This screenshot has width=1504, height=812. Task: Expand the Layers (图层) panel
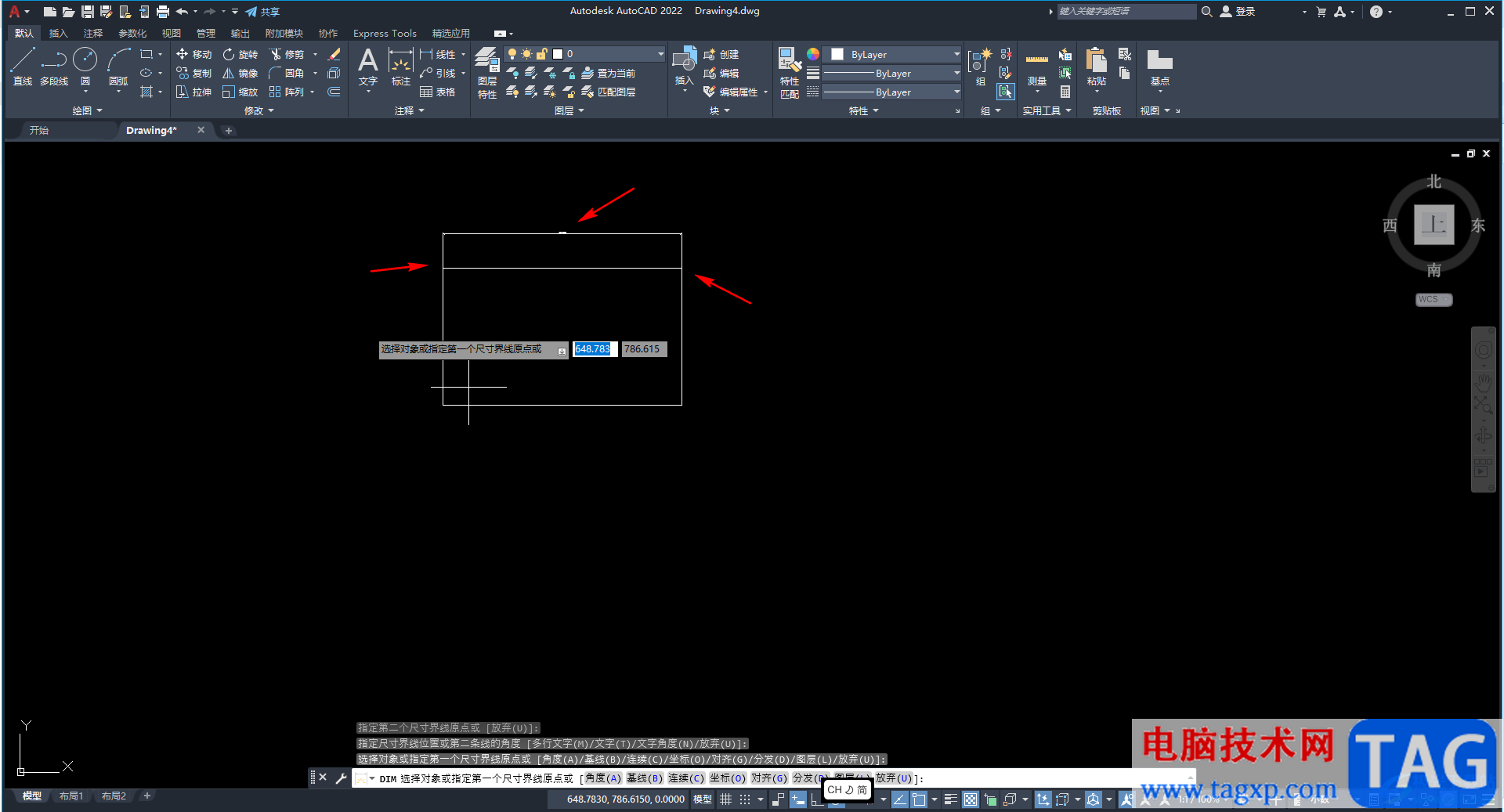pyautogui.click(x=569, y=110)
